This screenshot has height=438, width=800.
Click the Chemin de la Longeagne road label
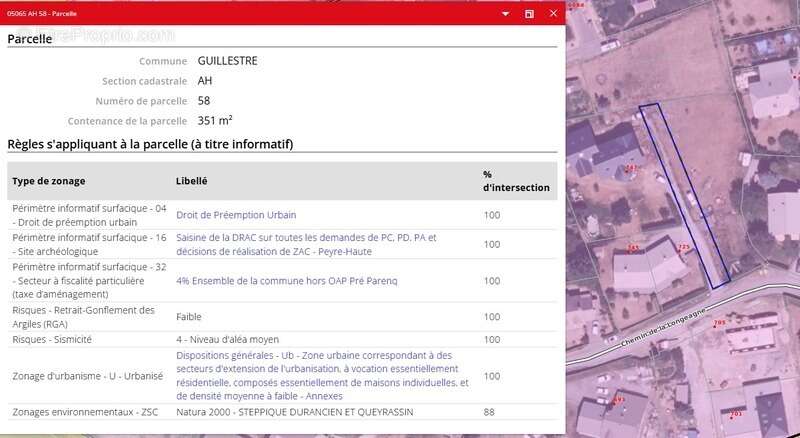[660, 326]
